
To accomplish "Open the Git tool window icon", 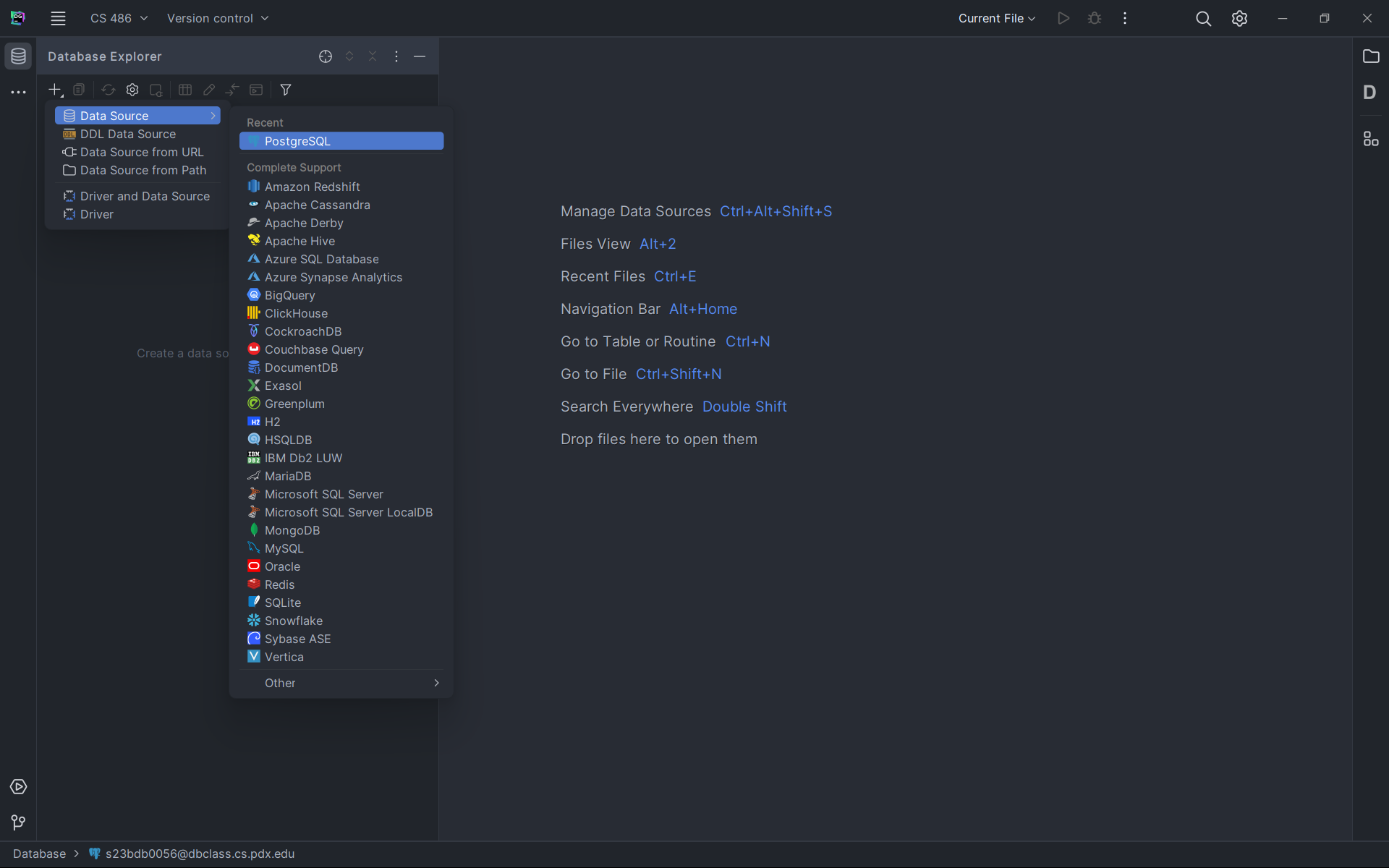I will (x=18, y=822).
